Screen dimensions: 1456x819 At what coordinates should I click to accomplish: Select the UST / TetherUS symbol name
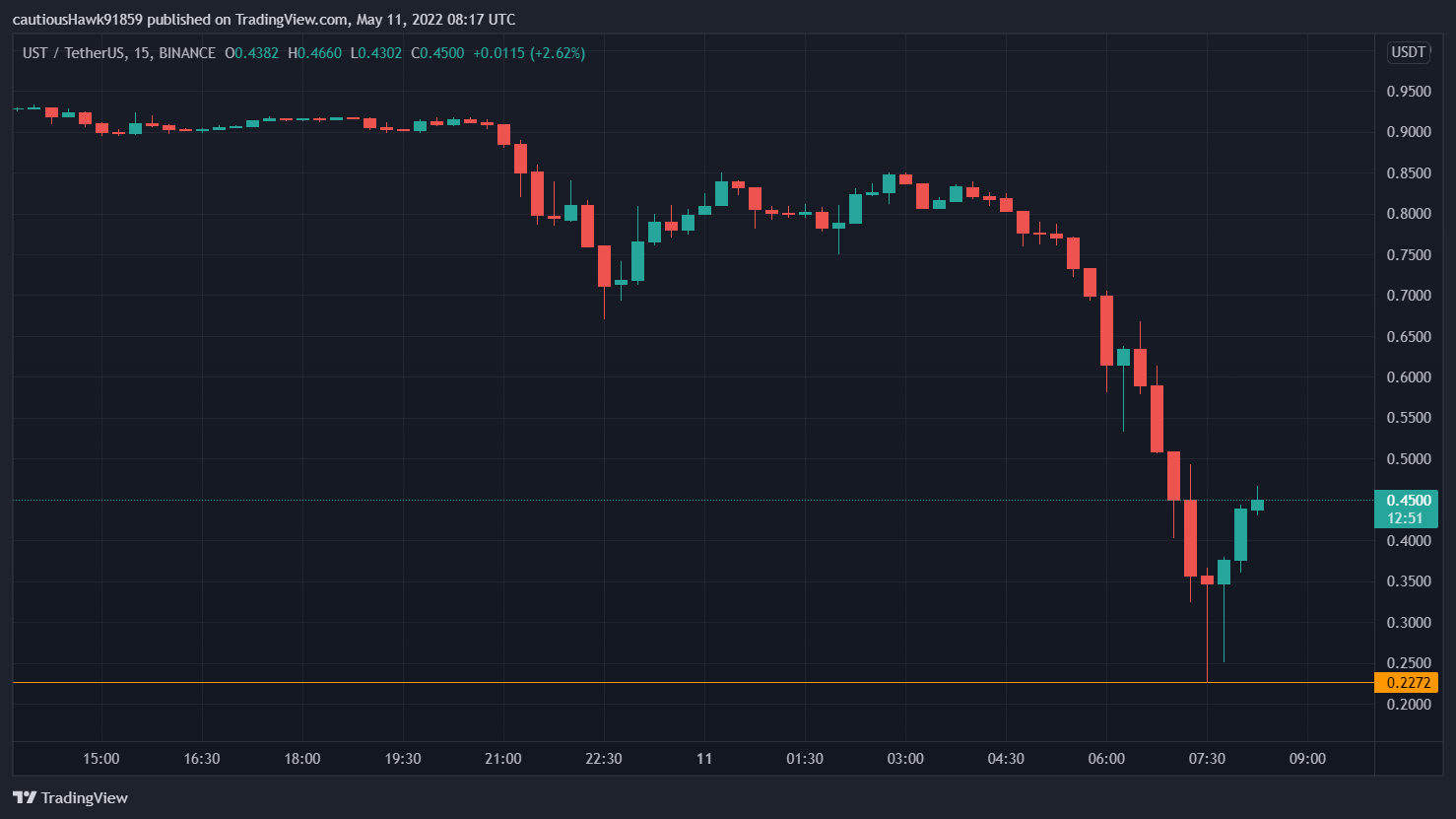point(74,53)
